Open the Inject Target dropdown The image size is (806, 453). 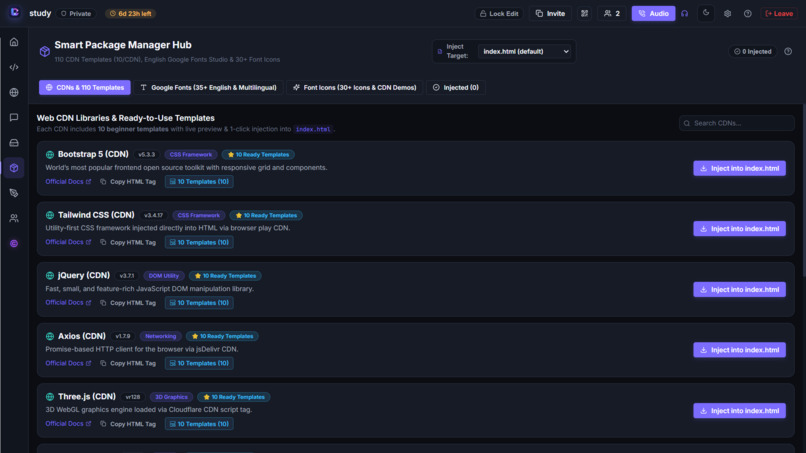[525, 51]
